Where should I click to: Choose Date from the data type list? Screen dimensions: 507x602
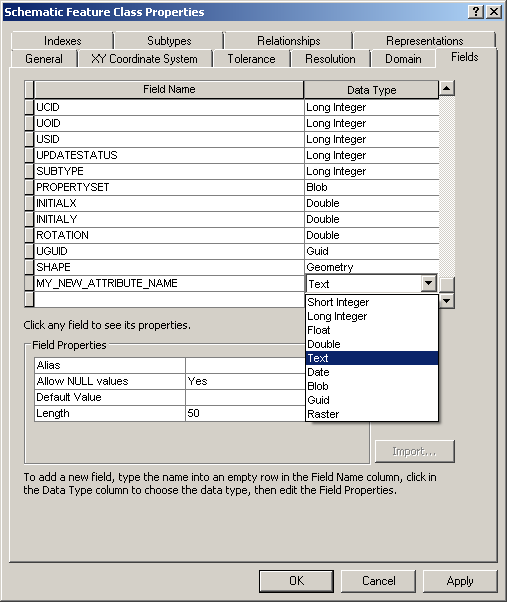click(372, 372)
